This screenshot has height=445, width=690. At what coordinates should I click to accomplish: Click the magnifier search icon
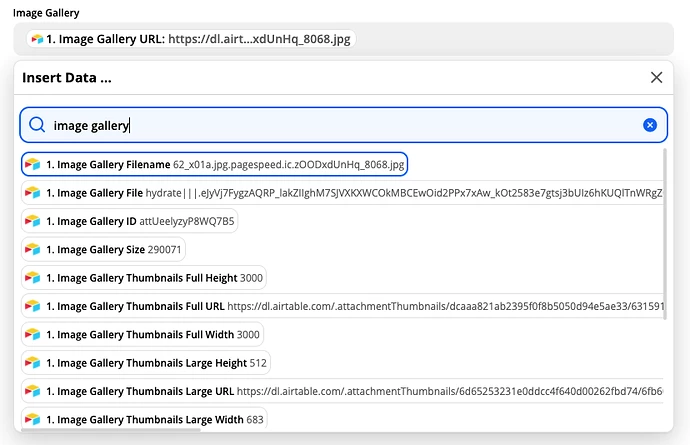click(x=37, y=125)
